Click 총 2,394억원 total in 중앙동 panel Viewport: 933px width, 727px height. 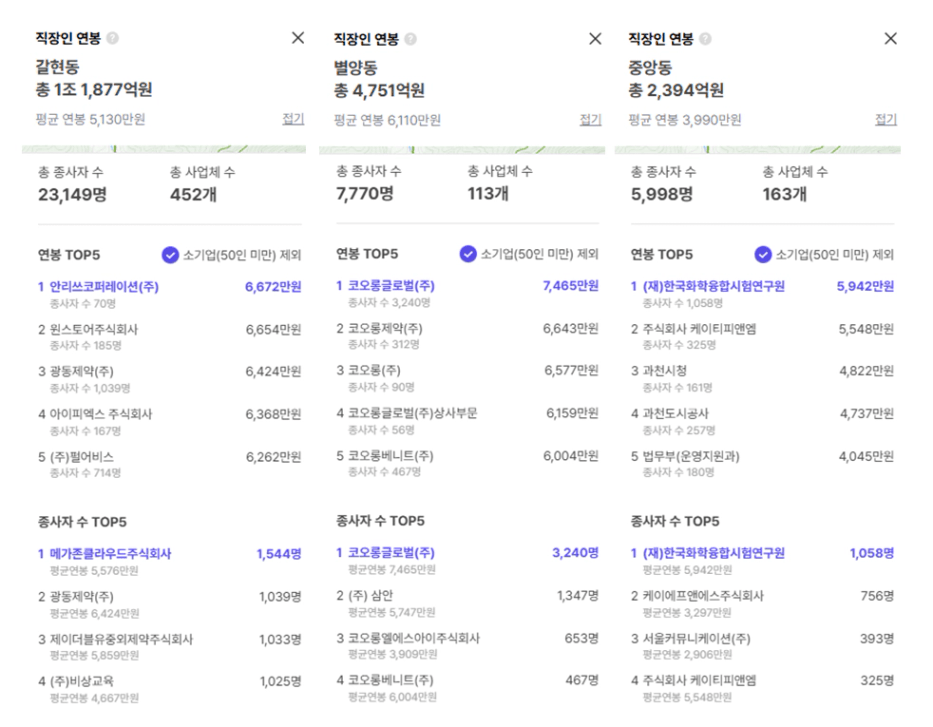(x=676, y=90)
